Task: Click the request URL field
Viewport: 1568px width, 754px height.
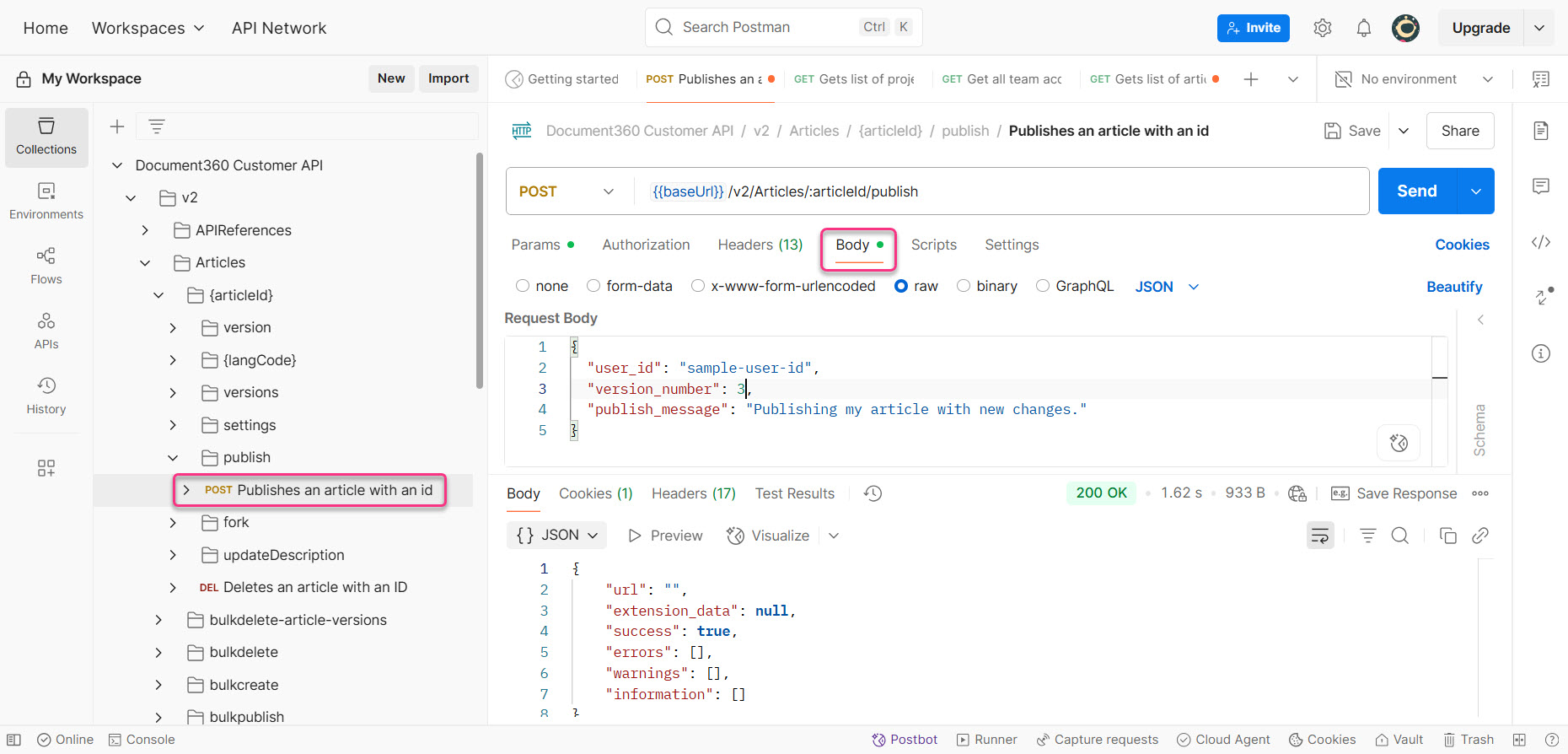Action: coord(1001,191)
